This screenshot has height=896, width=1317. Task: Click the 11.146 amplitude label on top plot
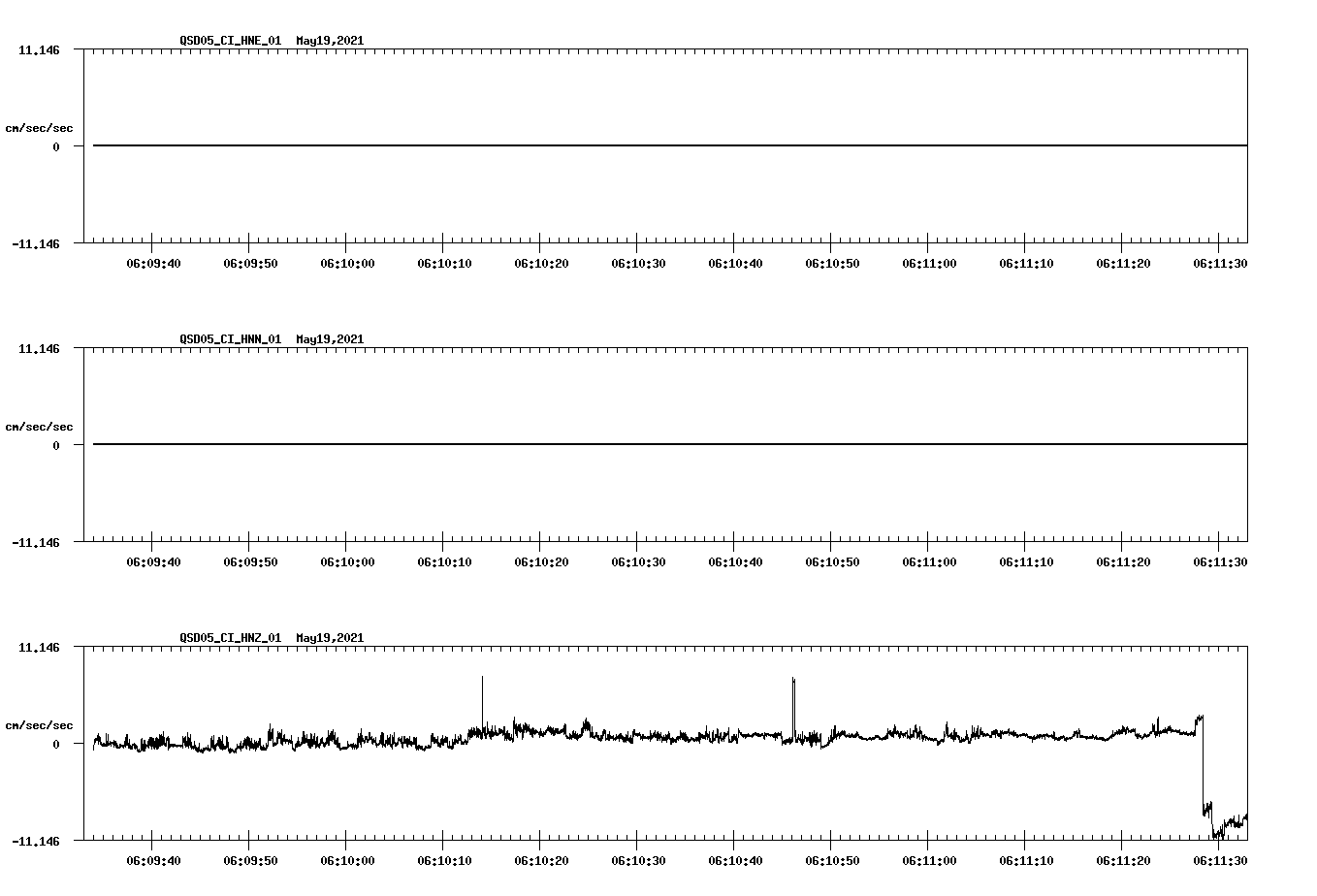coord(39,48)
